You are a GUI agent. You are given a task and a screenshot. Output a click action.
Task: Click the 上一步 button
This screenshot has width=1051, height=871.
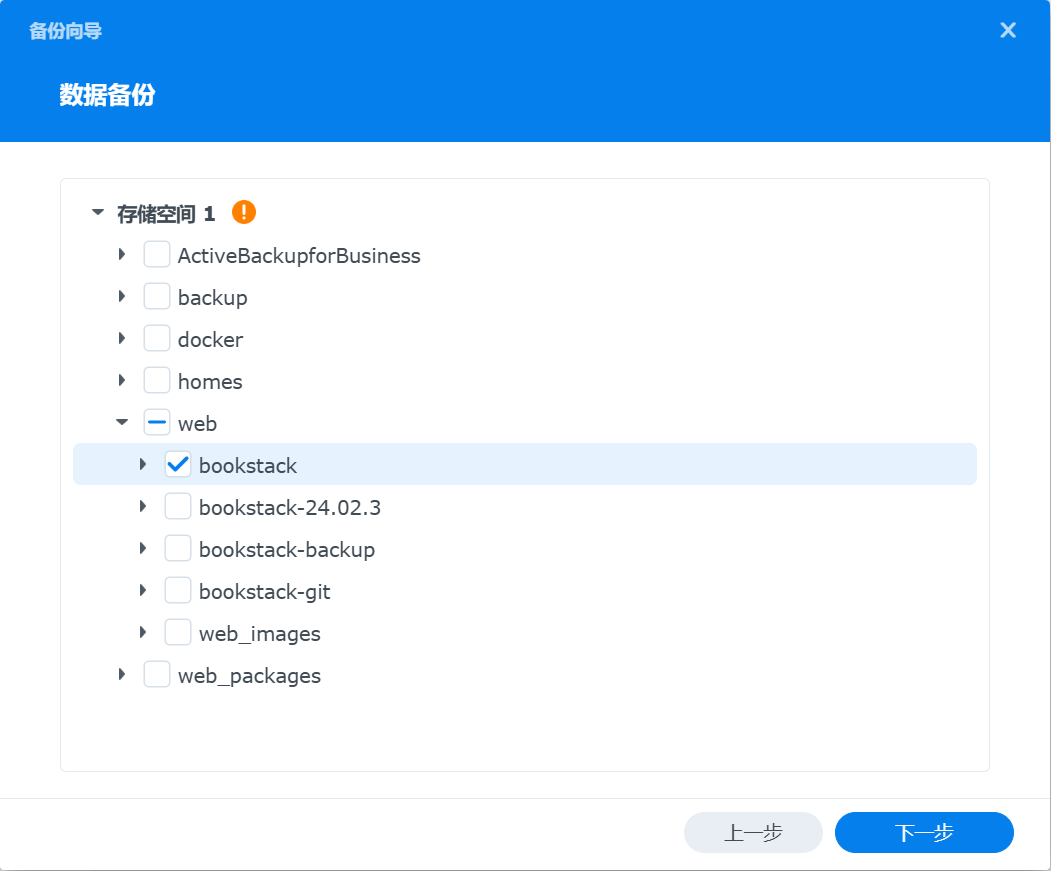click(x=753, y=832)
